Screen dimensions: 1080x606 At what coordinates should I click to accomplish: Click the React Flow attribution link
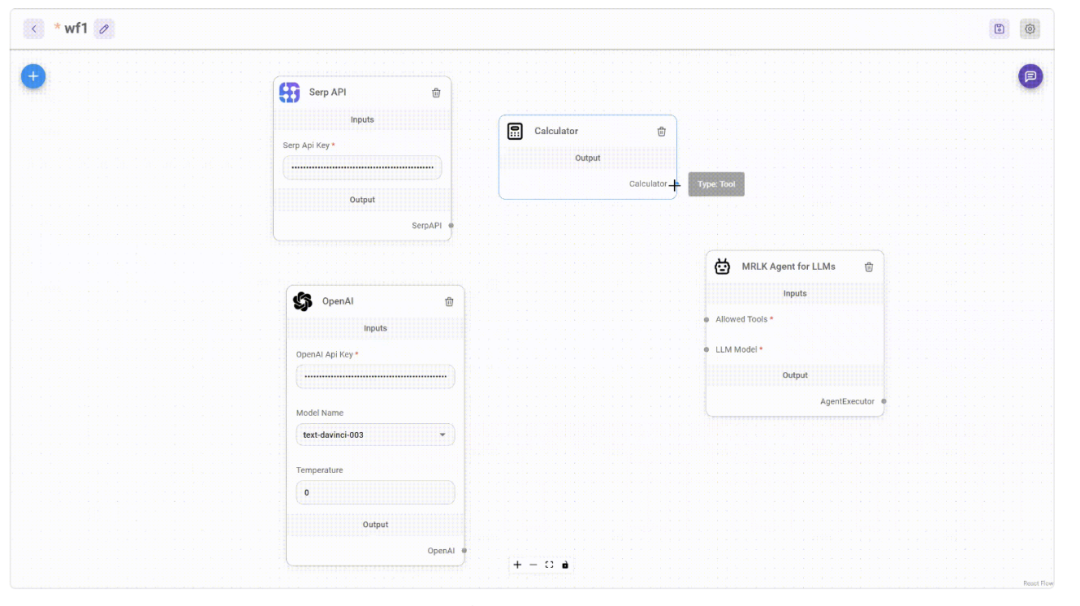[1038, 583]
